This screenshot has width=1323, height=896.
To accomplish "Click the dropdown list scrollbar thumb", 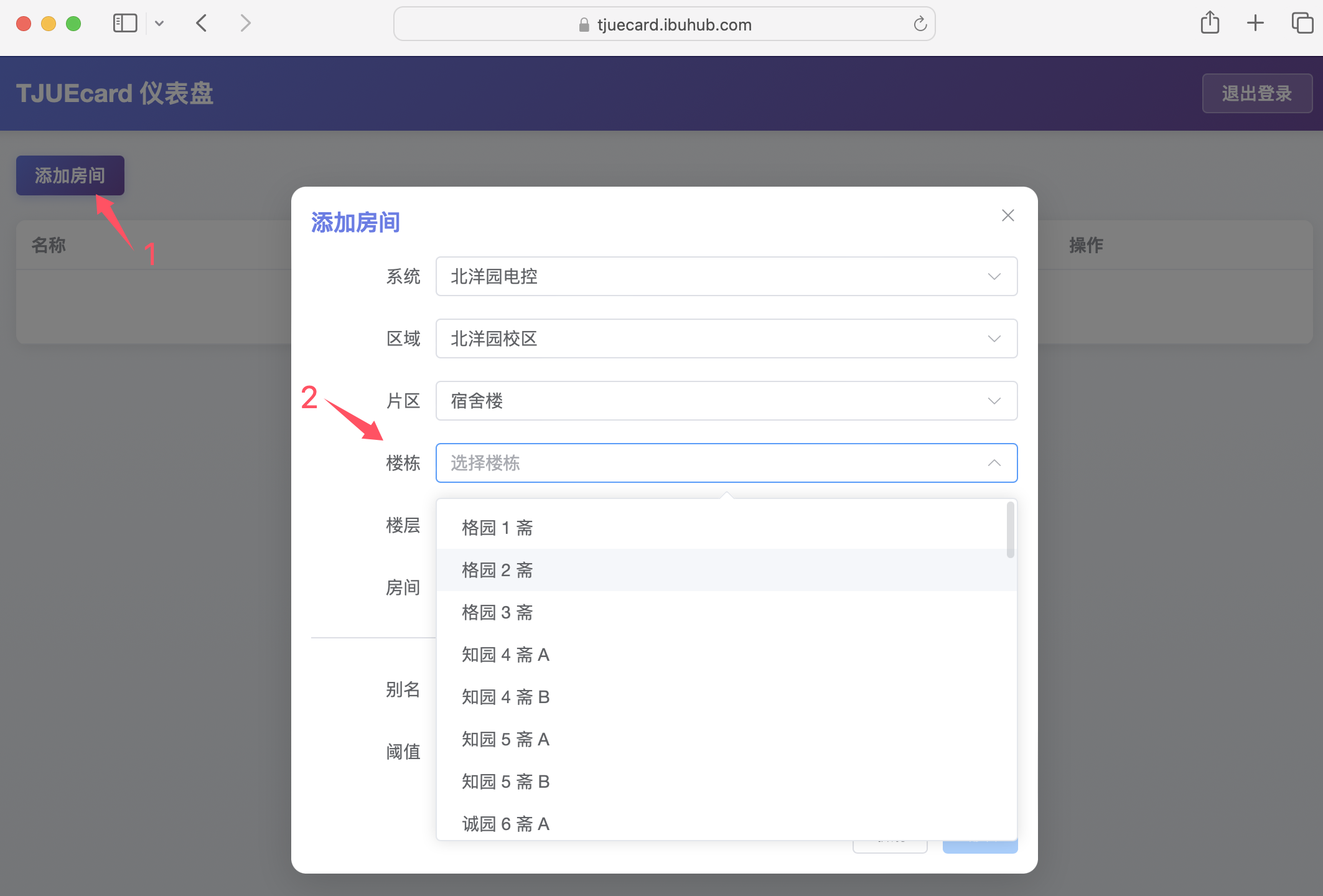I will [x=1010, y=530].
